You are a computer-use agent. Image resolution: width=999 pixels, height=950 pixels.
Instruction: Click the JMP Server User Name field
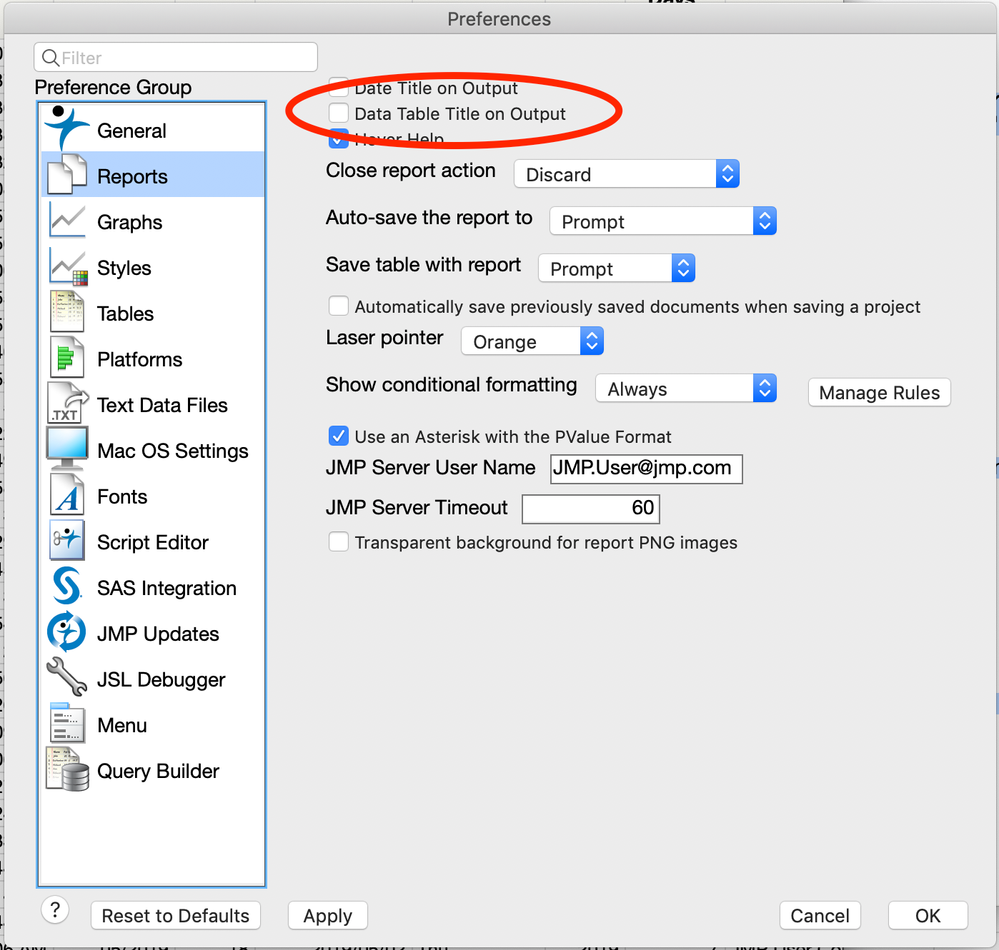click(x=646, y=468)
